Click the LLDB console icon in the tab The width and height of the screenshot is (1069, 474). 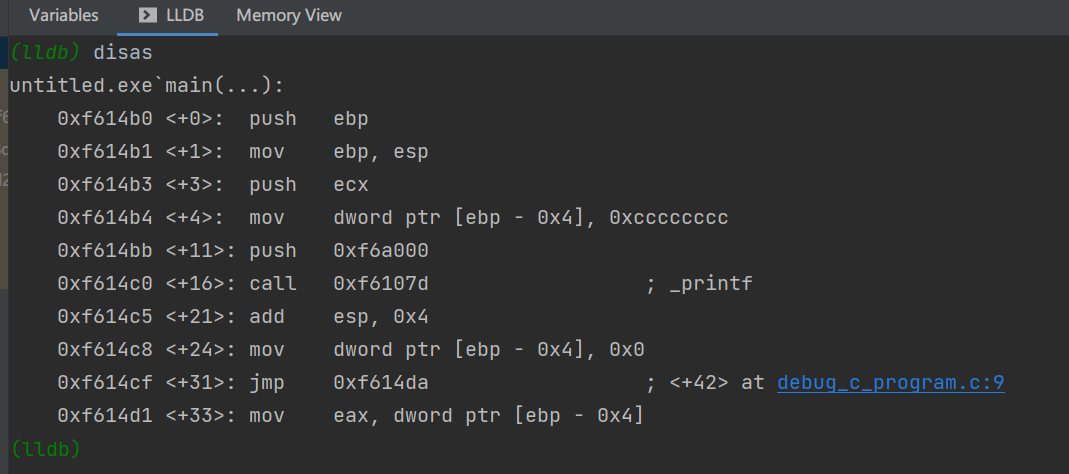[147, 15]
